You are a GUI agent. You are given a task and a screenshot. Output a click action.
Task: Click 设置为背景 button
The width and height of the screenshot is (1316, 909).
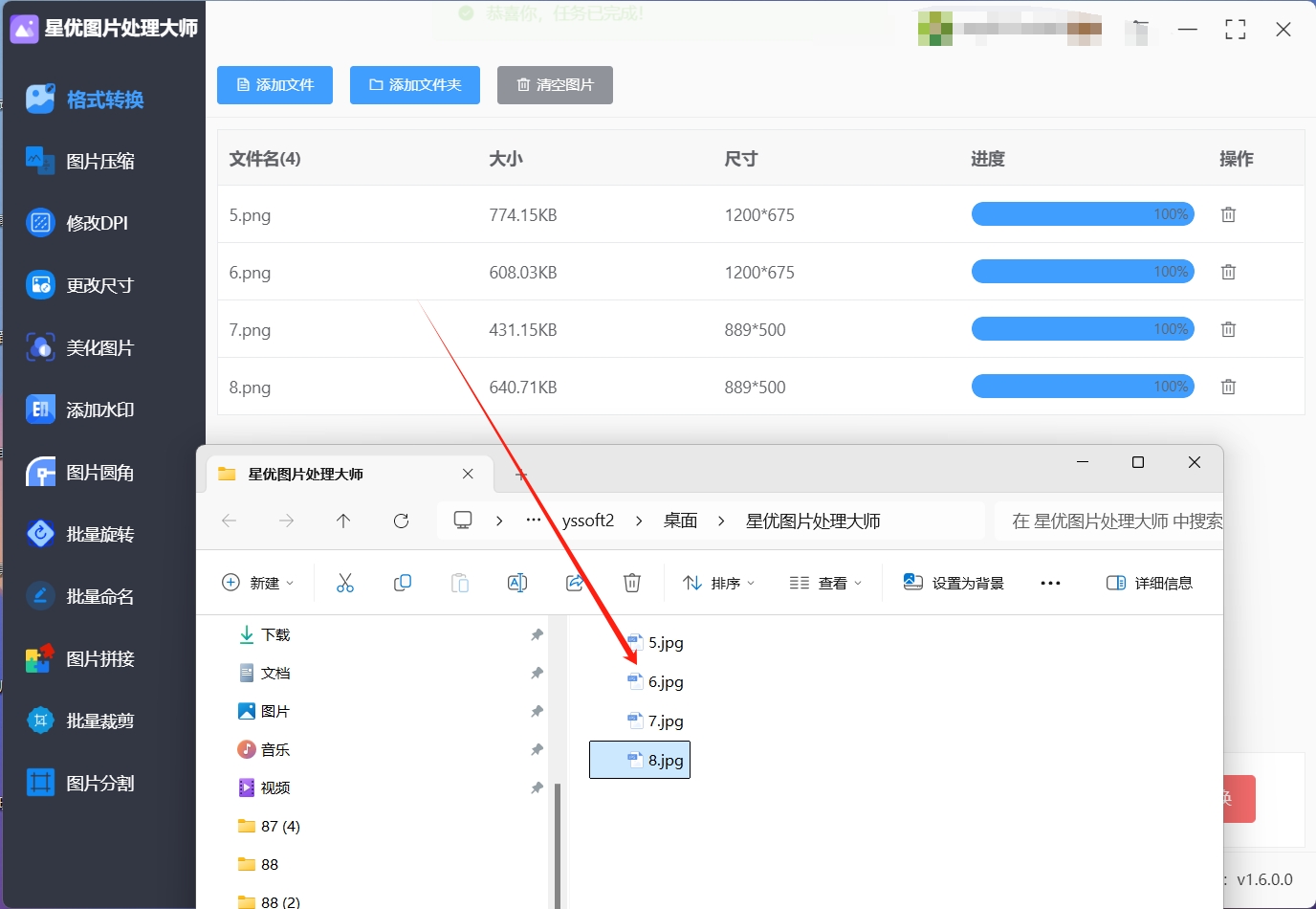(954, 583)
